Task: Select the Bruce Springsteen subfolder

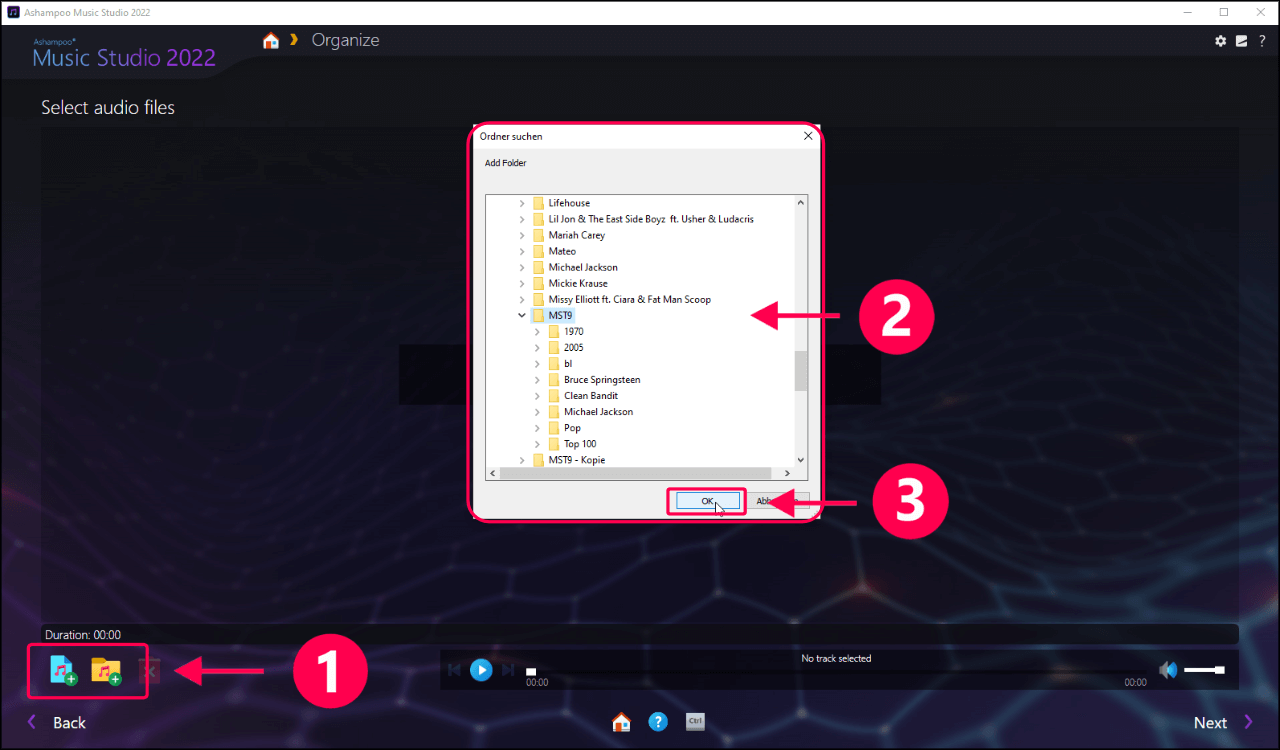Action: click(x=602, y=379)
